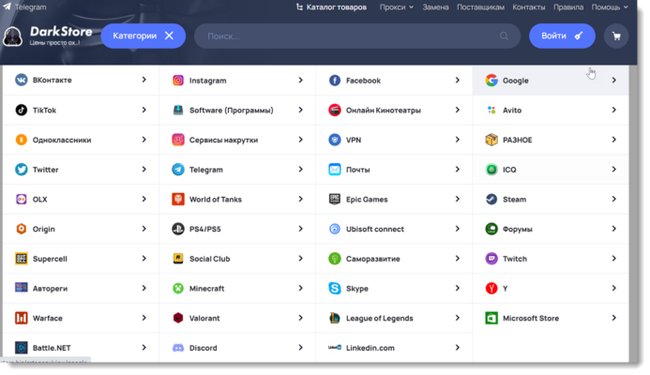Close the Категории menu button

click(x=143, y=36)
